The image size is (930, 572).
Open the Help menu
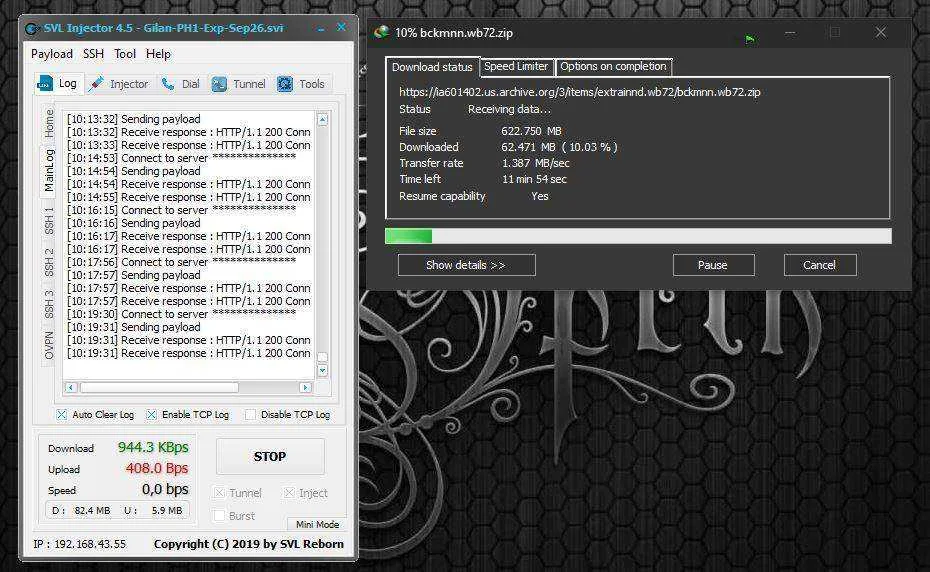tap(158, 54)
